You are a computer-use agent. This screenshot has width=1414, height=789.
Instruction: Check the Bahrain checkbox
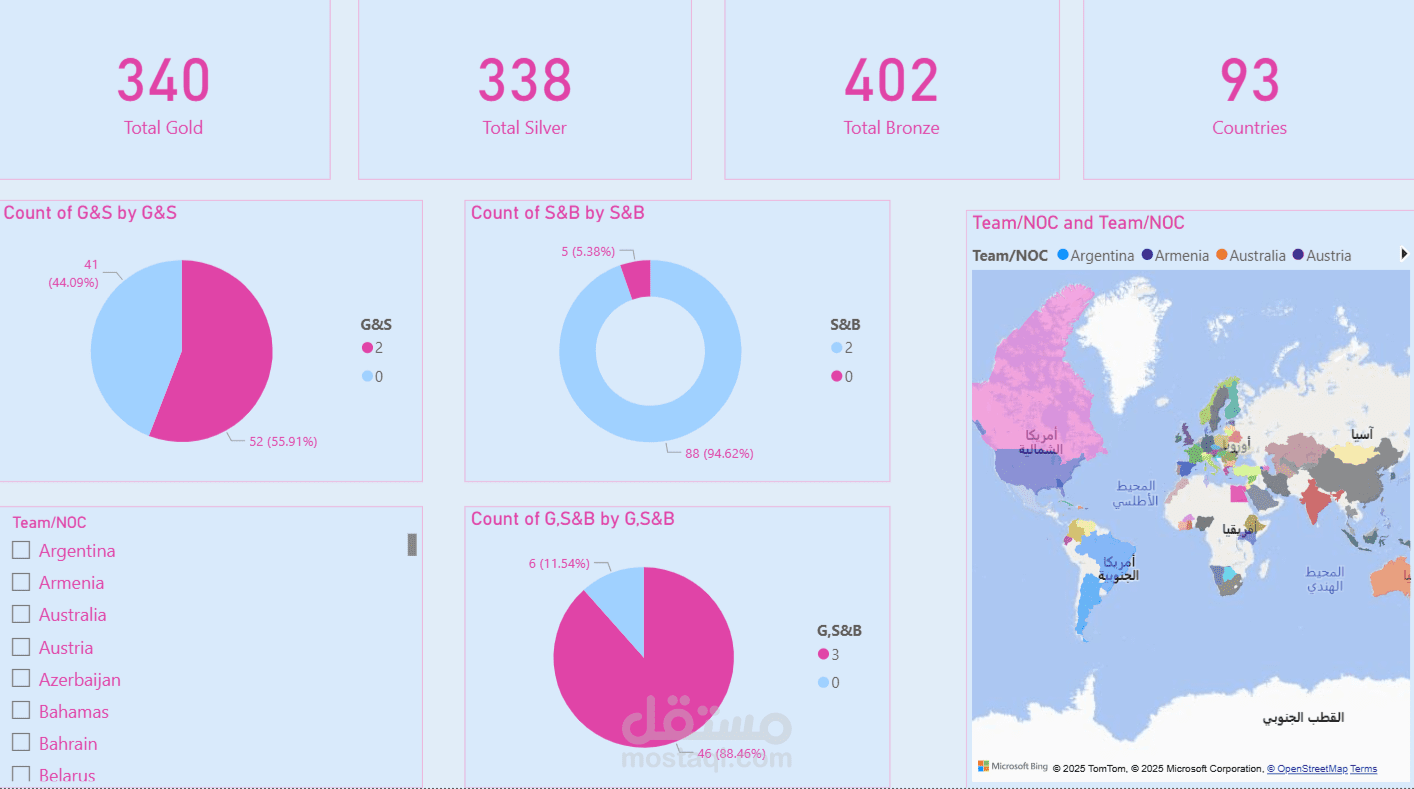(20, 742)
